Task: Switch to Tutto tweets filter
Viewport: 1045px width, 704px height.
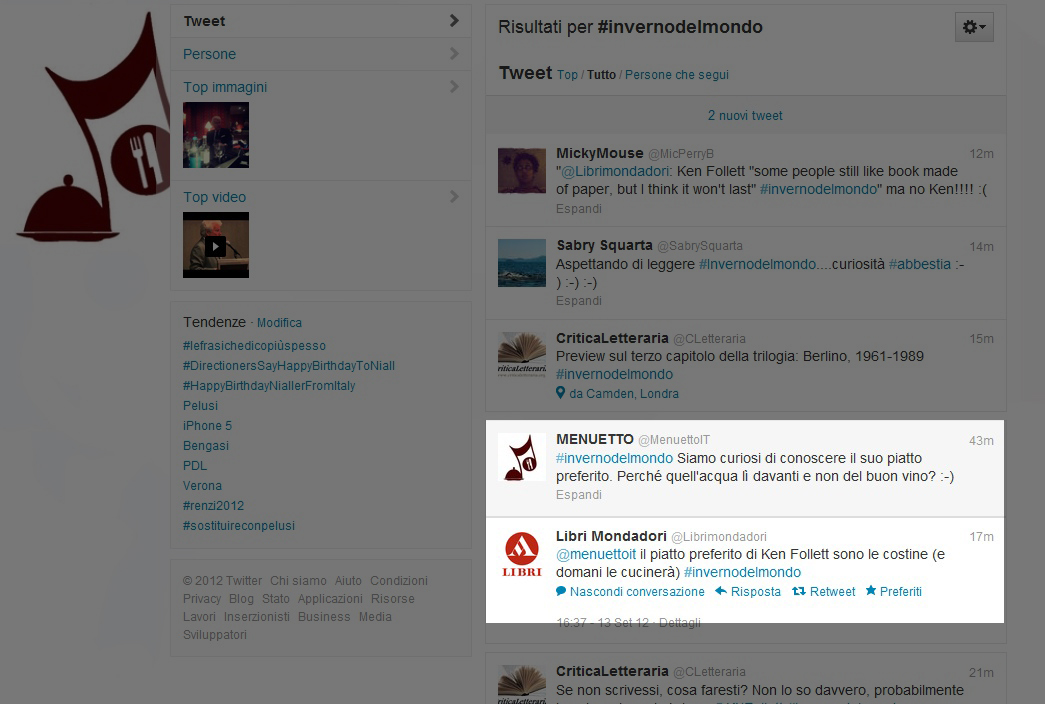Action: (601, 75)
